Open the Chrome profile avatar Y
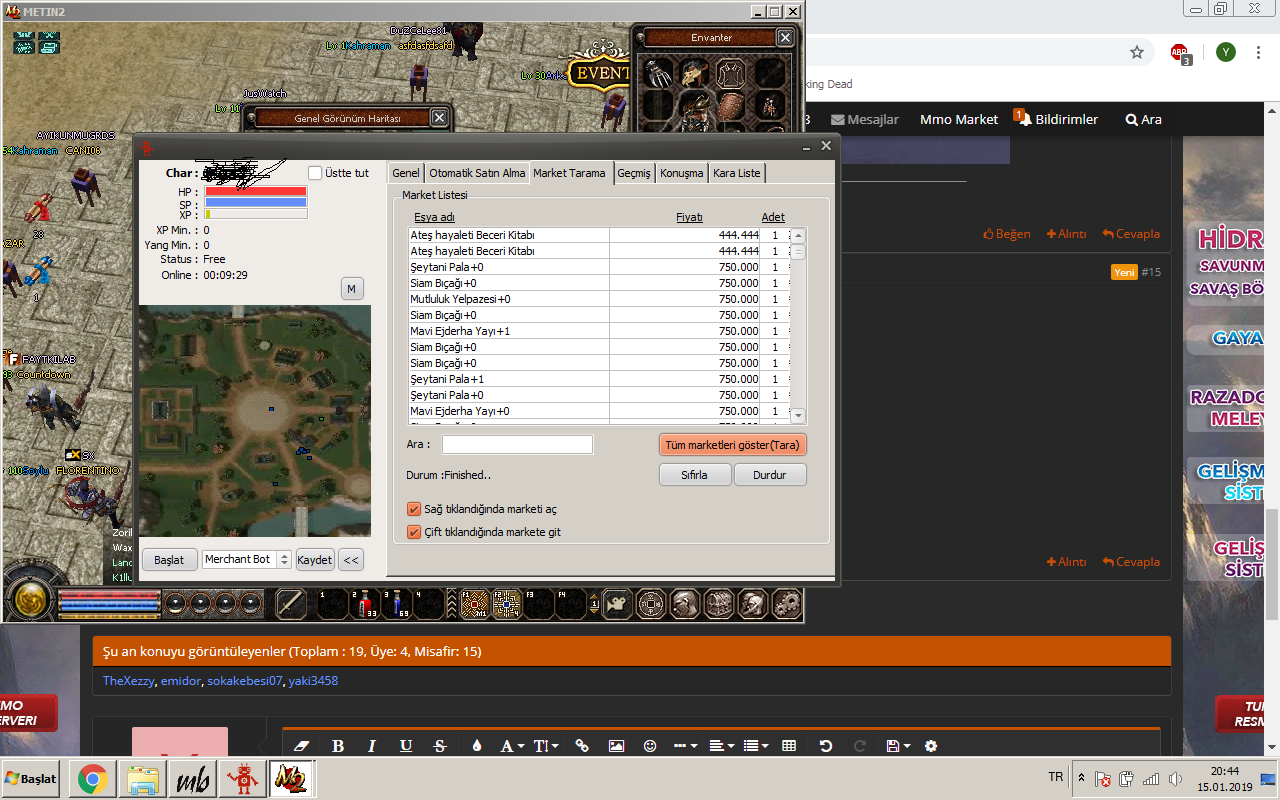 point(1225,52)
